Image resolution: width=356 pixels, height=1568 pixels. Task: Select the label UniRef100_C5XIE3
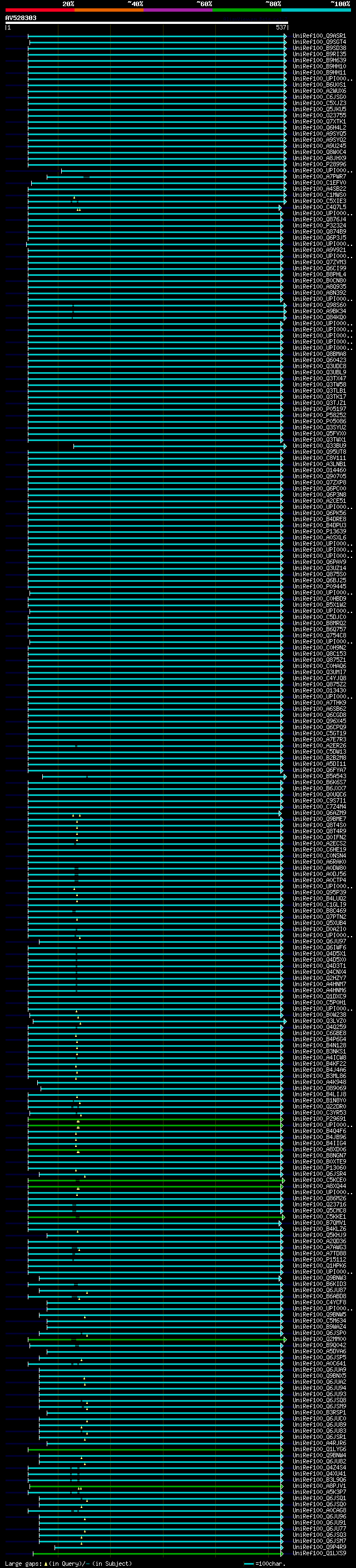pyautogui.click(x=319, y=201)
